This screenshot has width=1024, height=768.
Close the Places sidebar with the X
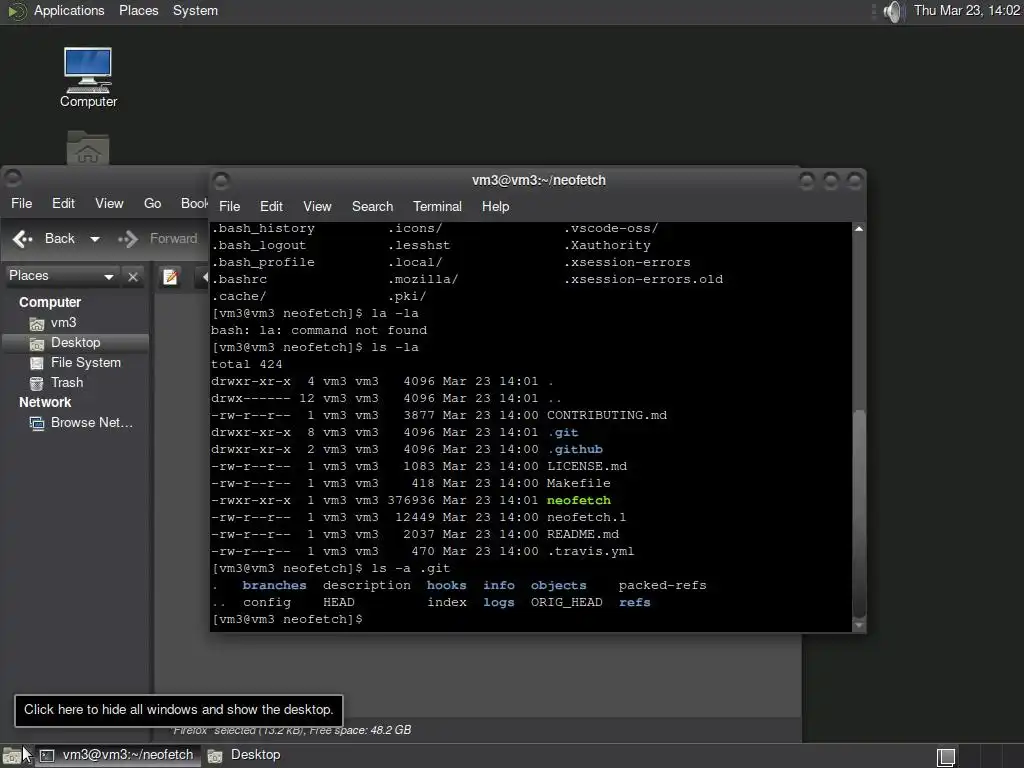133,277
